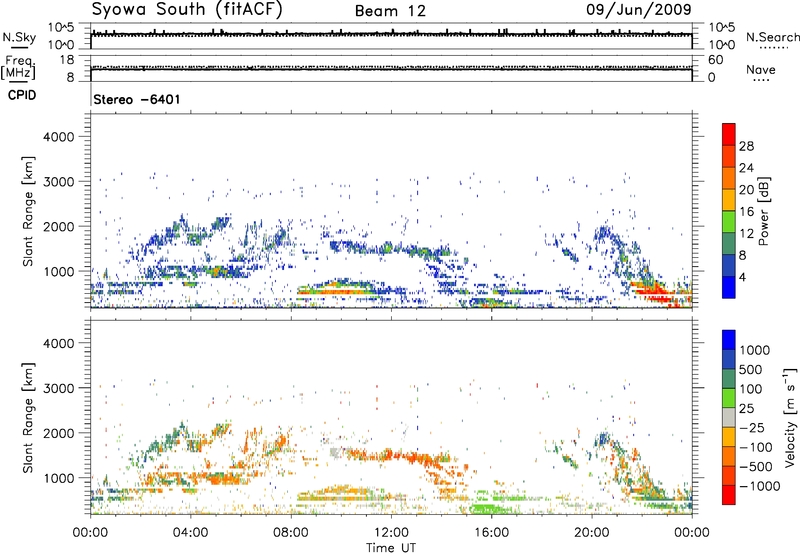Pick the light green segment of the power colorbar
The height and width of the screenshot is (554, 800).
click(729, 222)
